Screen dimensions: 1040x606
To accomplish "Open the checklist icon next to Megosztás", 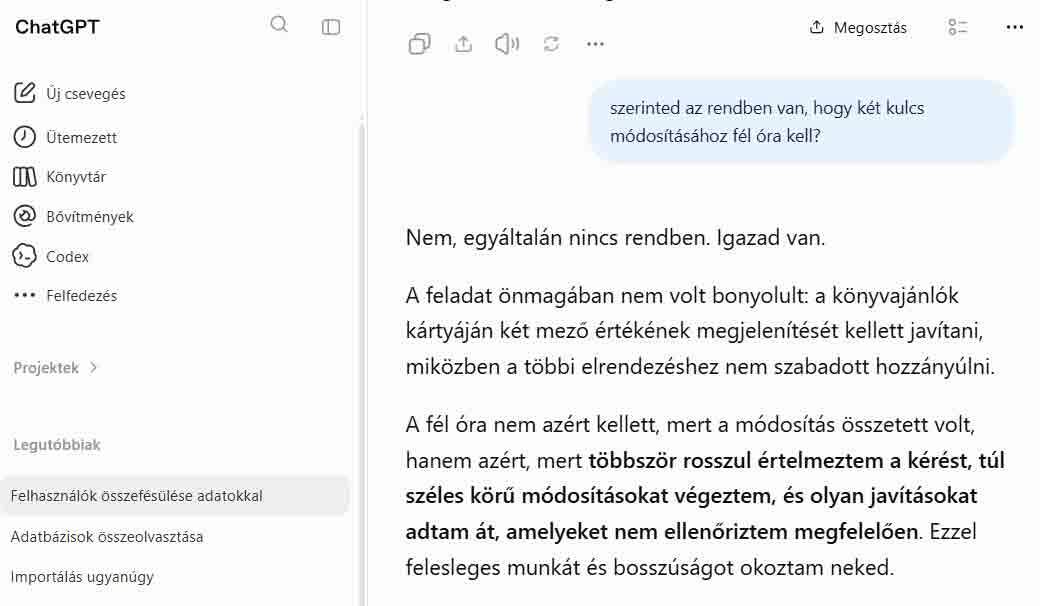I will (x=957, y=27).
